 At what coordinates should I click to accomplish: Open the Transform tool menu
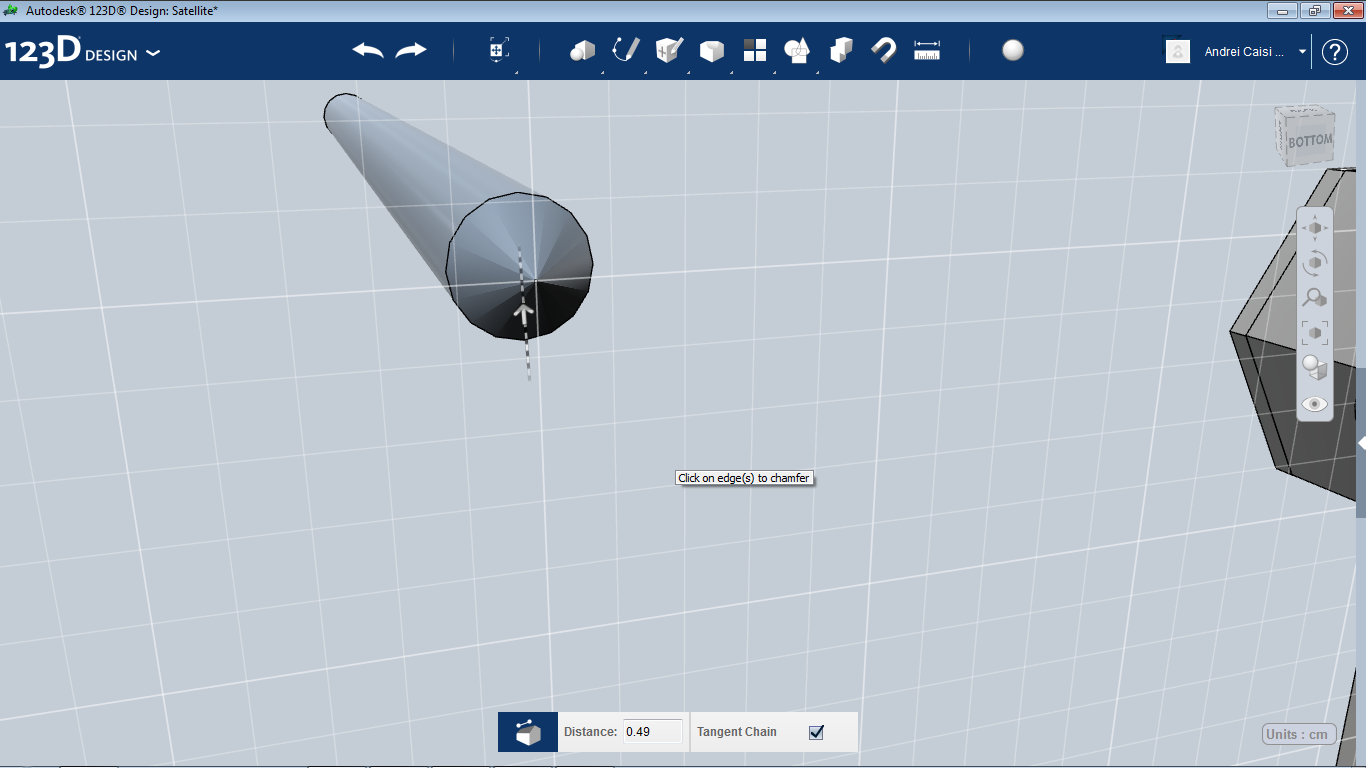click(499, 51)
